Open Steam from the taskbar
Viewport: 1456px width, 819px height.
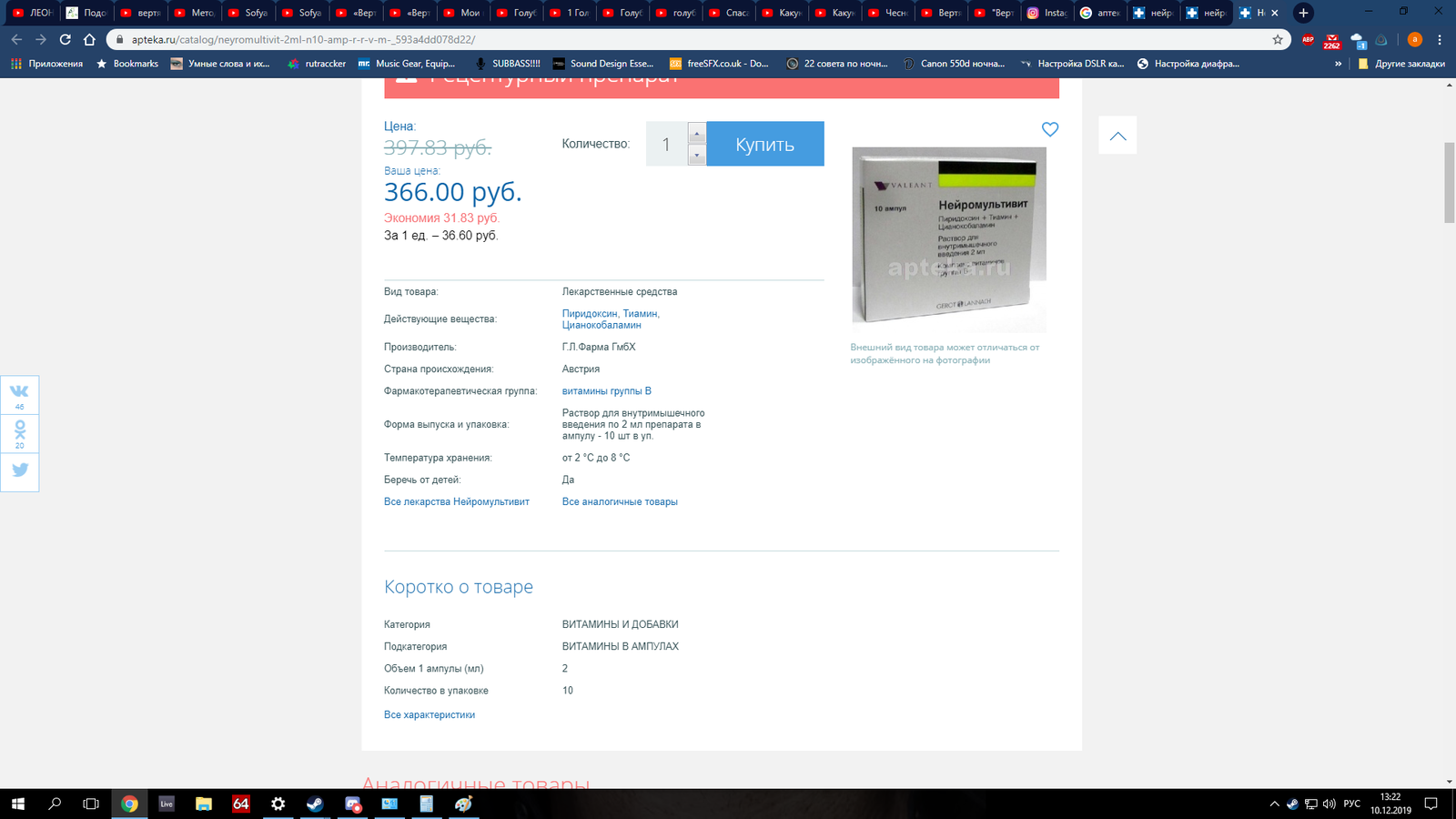click(315, 804)
